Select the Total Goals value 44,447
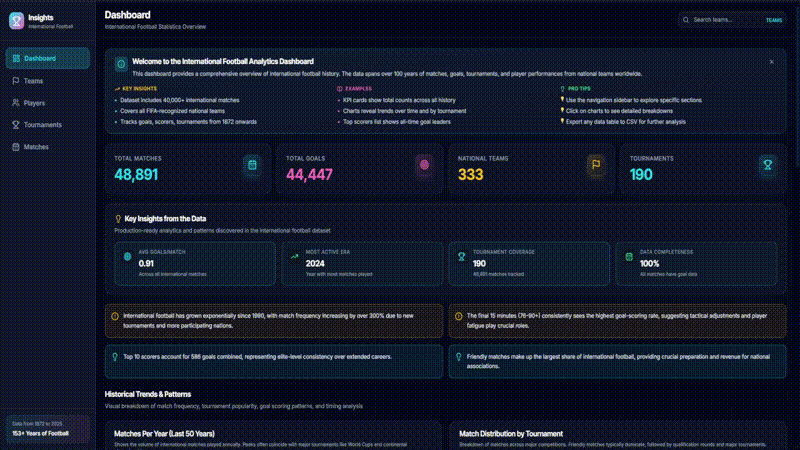The width and height of the screenshot is (800, 450). [309, 175]
